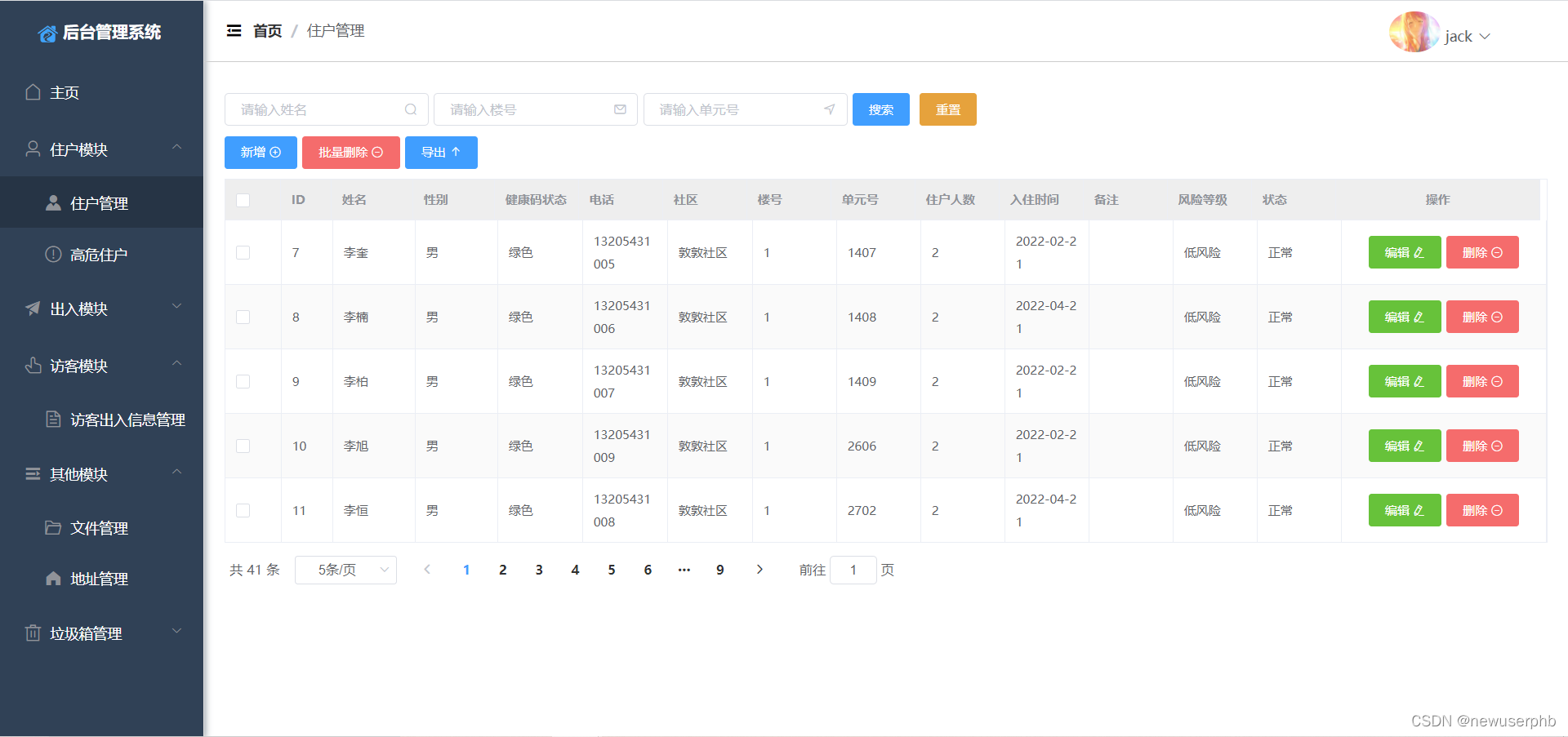Open the 地址管理 menu item
This screenshot has width=1568, height=737.
pyautogui.click(x=101, y=579)
